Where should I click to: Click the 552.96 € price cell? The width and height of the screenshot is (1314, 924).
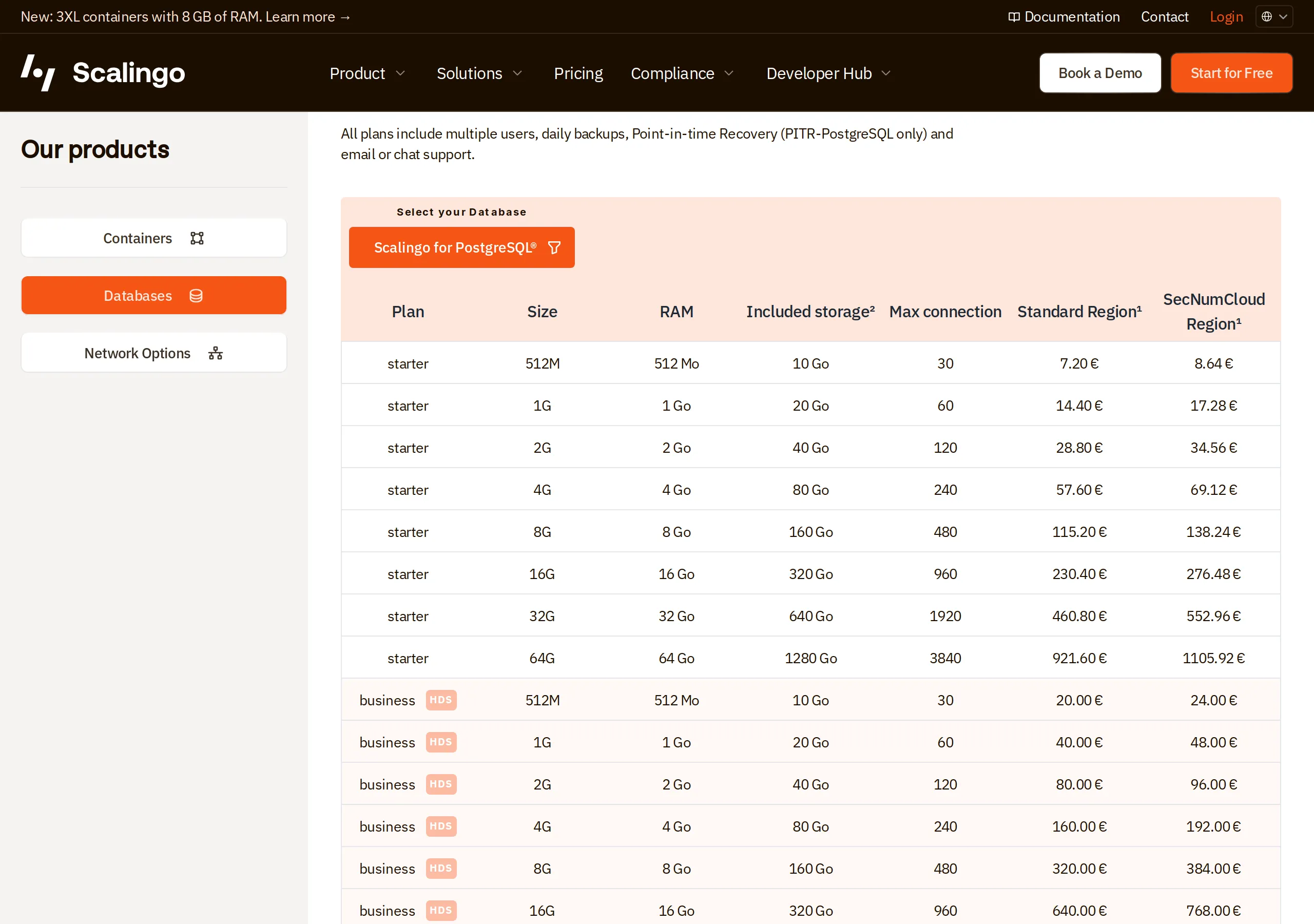point(1214,616)
